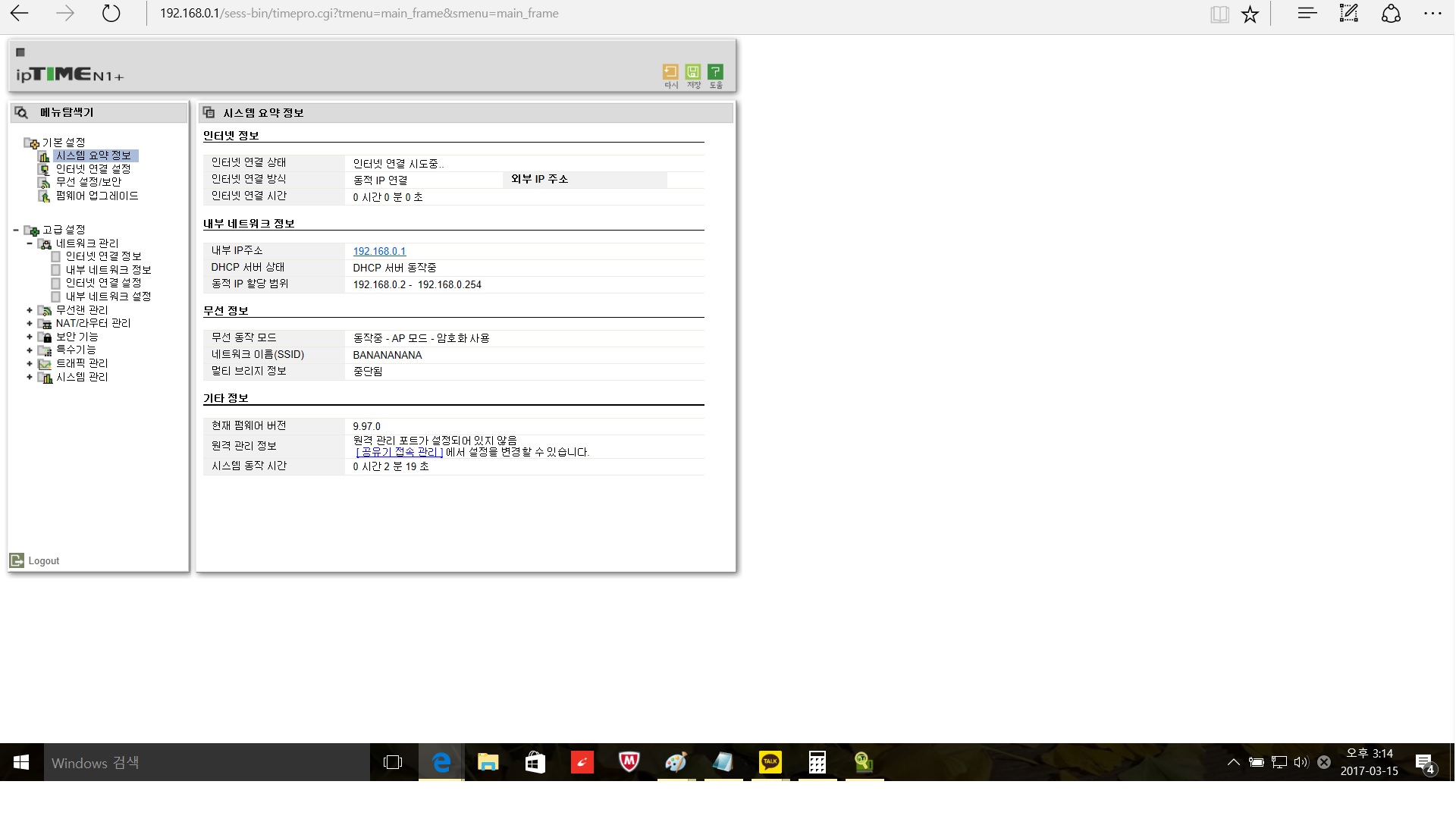This screenshot has width=1456, height=819.
Task: Click the Windows 검색 search box
Action: pos(206,762)
